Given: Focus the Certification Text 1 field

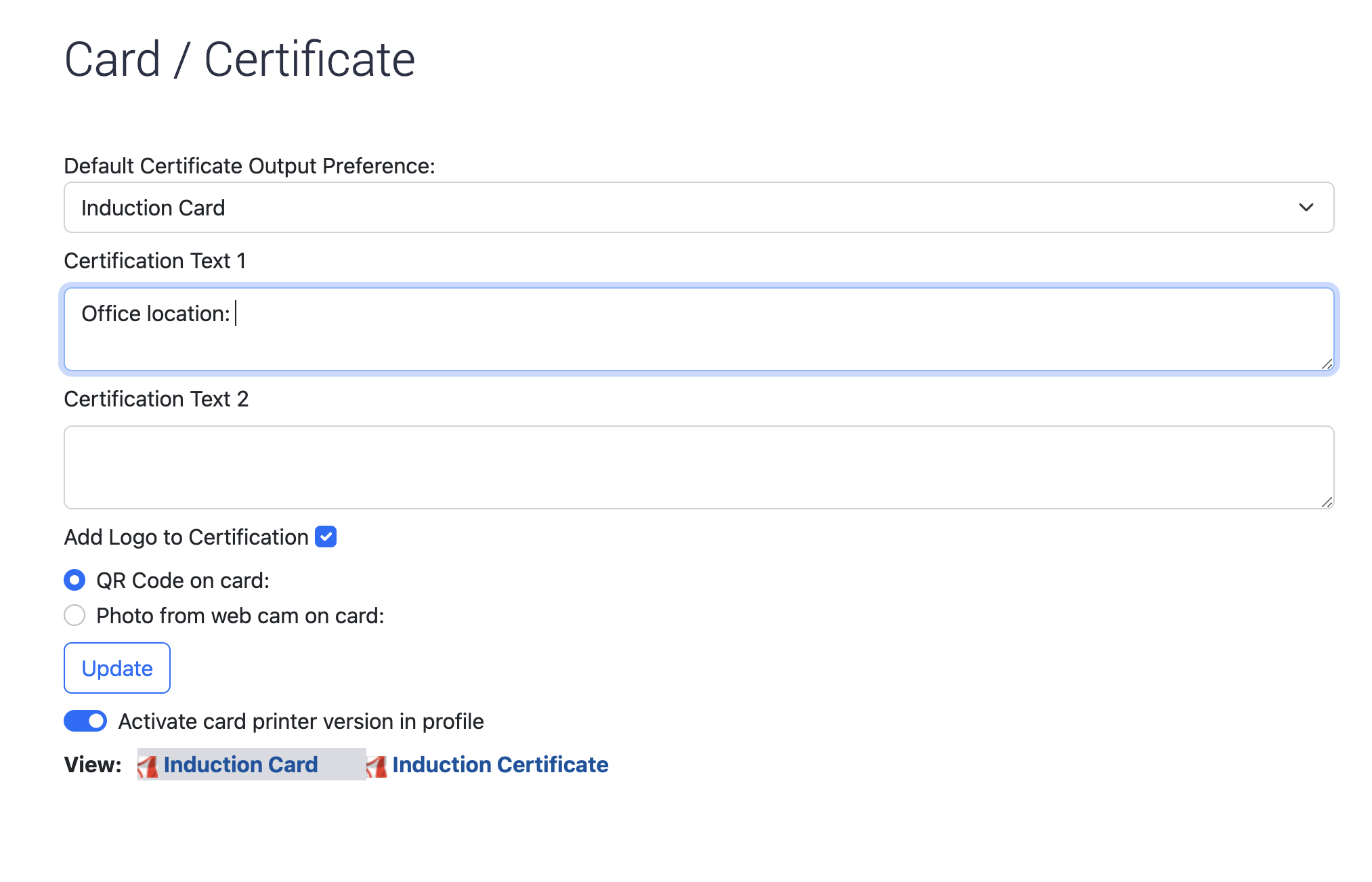Looking at the screenshot, I should 698,330.
